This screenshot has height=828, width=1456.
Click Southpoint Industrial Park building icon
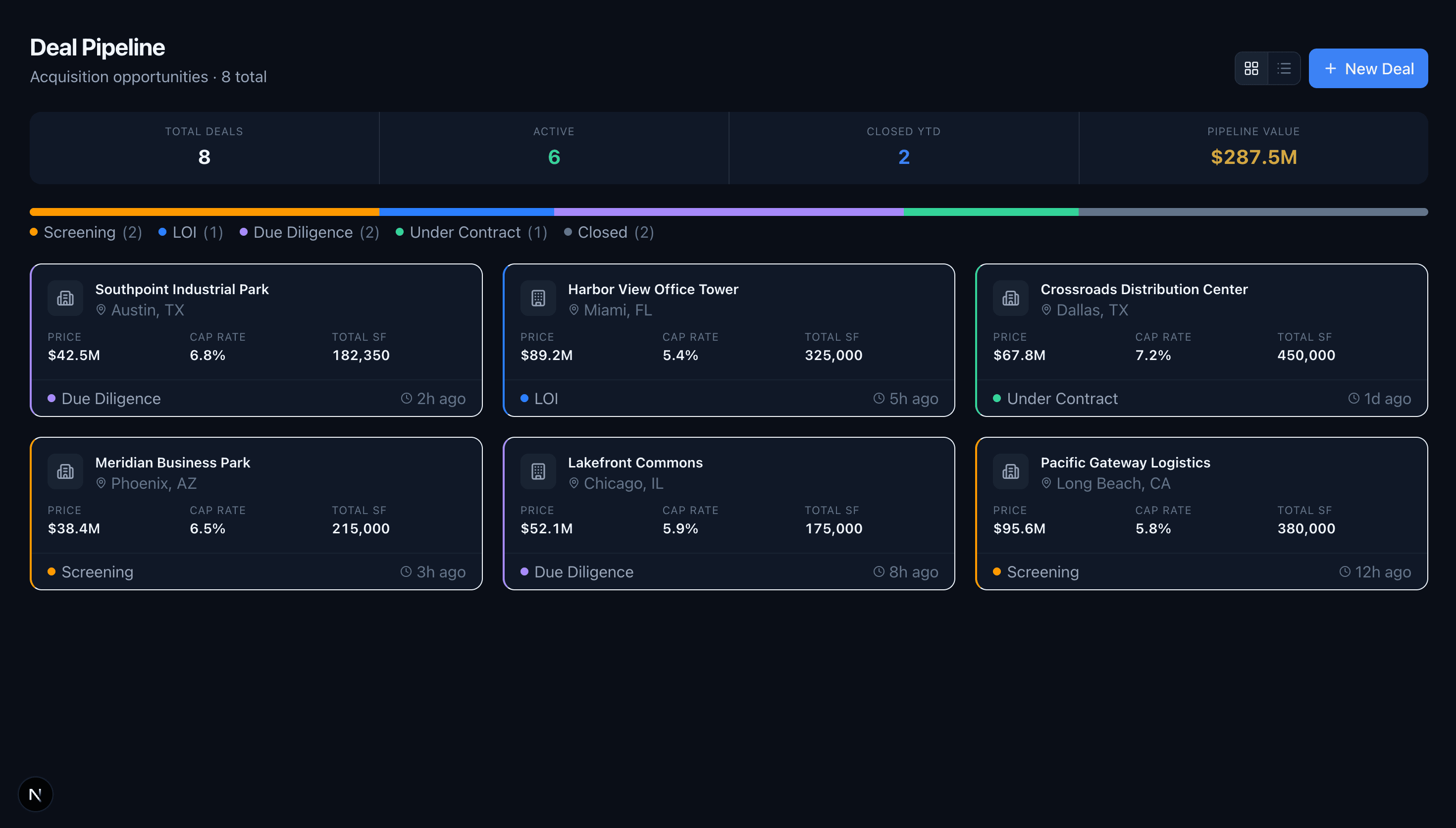65,298
